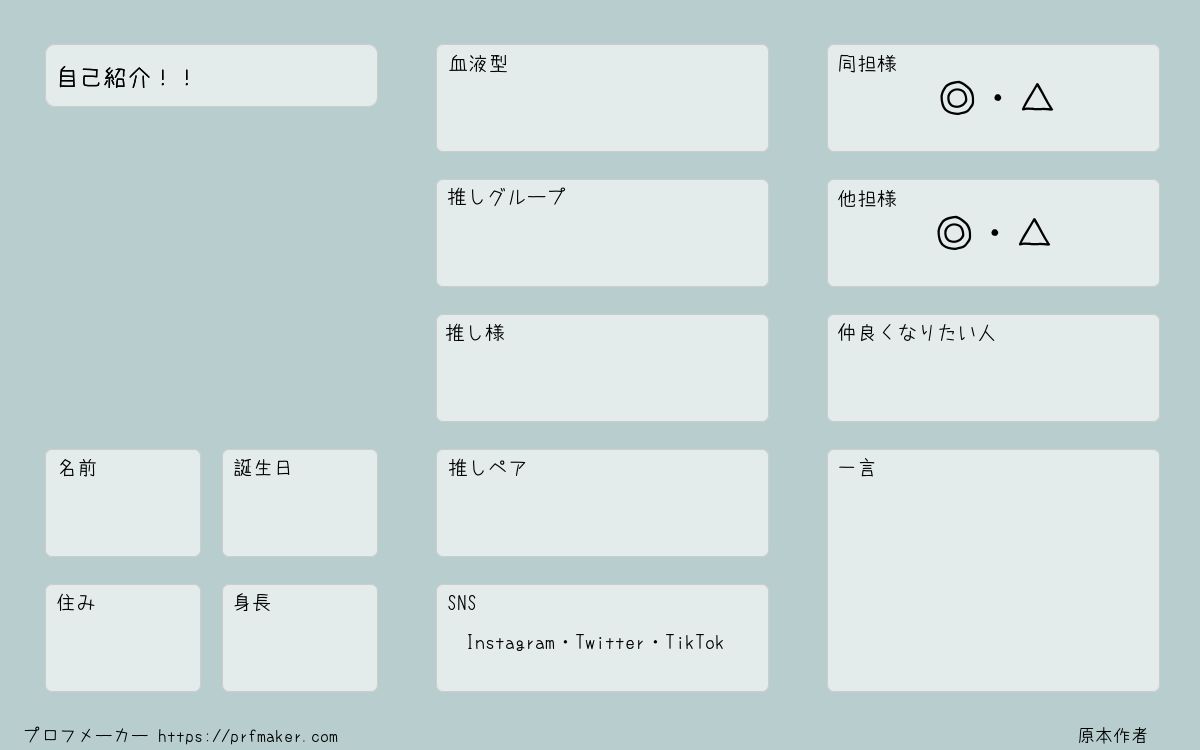
Task: Click the Twitter text in SNS box
Action: [610, 643]
